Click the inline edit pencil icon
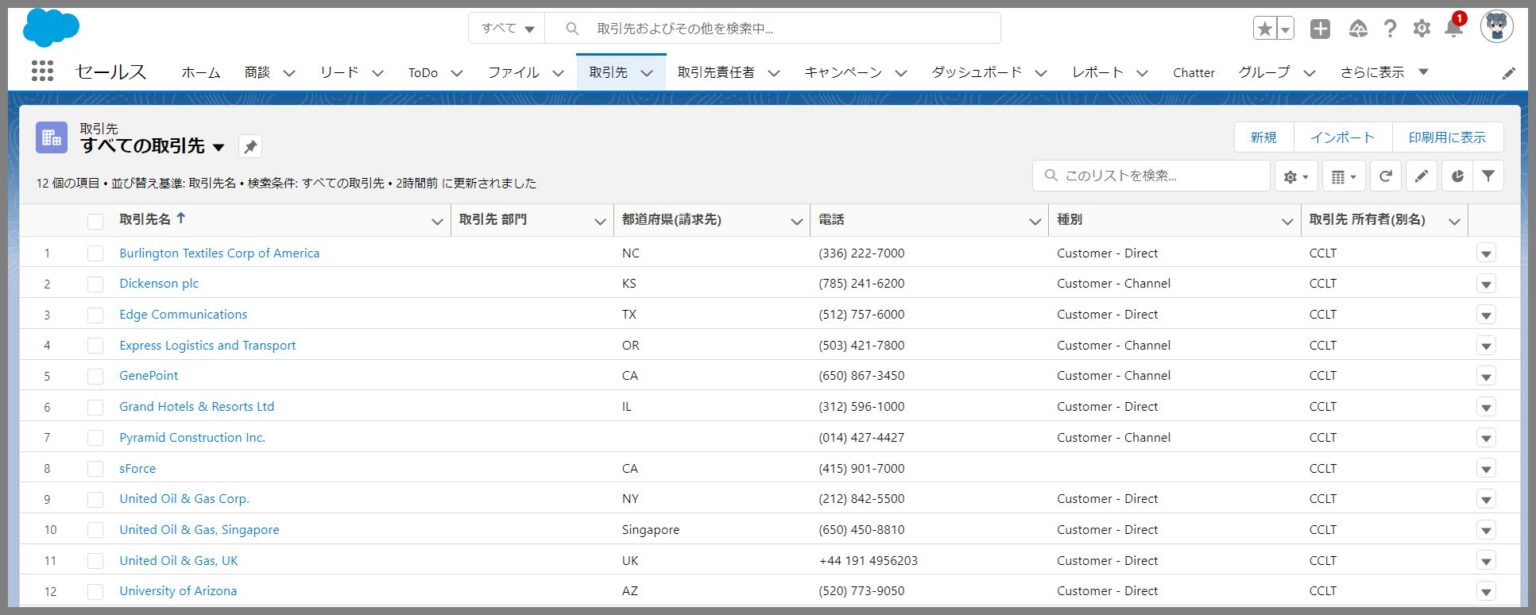The height and width of the screenshot is (615, 1536). point(1421,175)
